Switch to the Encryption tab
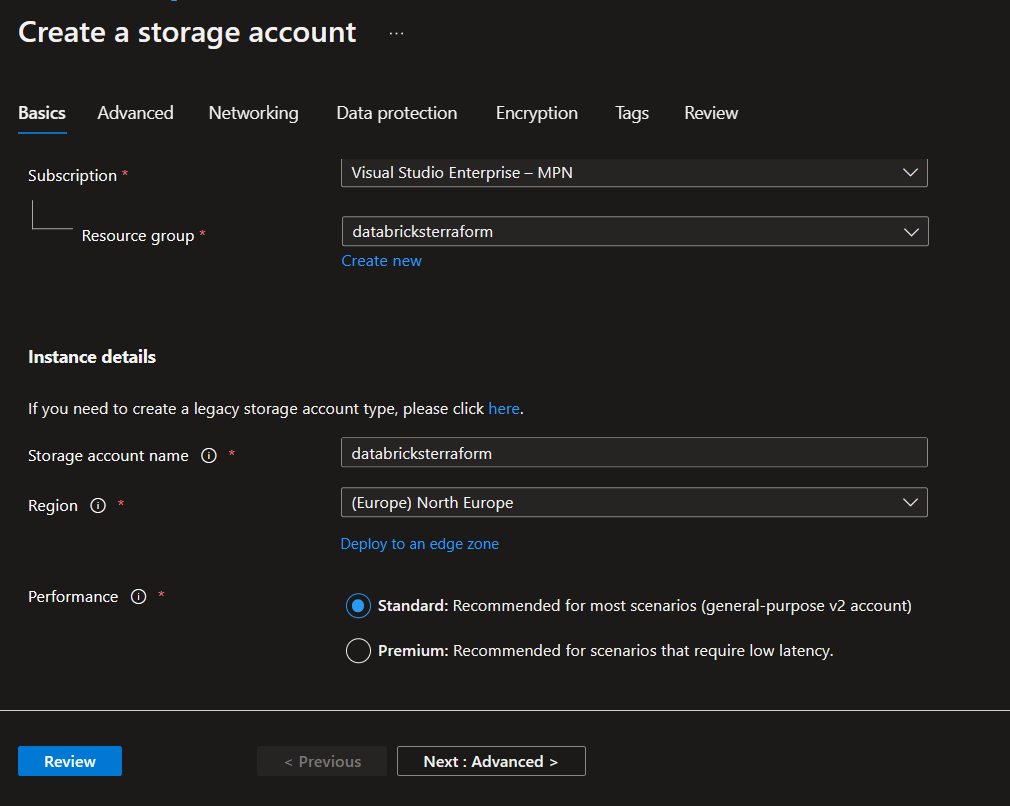 tap(537, 113)
